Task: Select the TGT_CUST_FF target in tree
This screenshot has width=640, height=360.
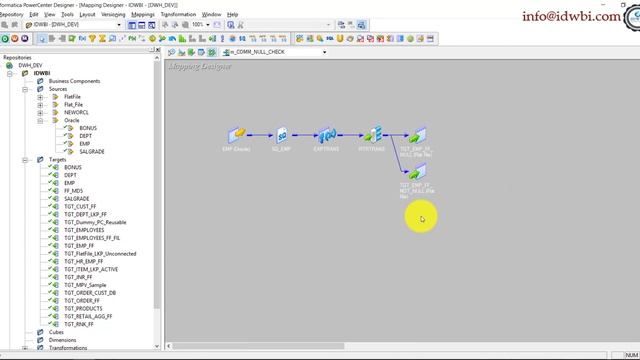Action: pyautogui.click(x=80, y=207)
